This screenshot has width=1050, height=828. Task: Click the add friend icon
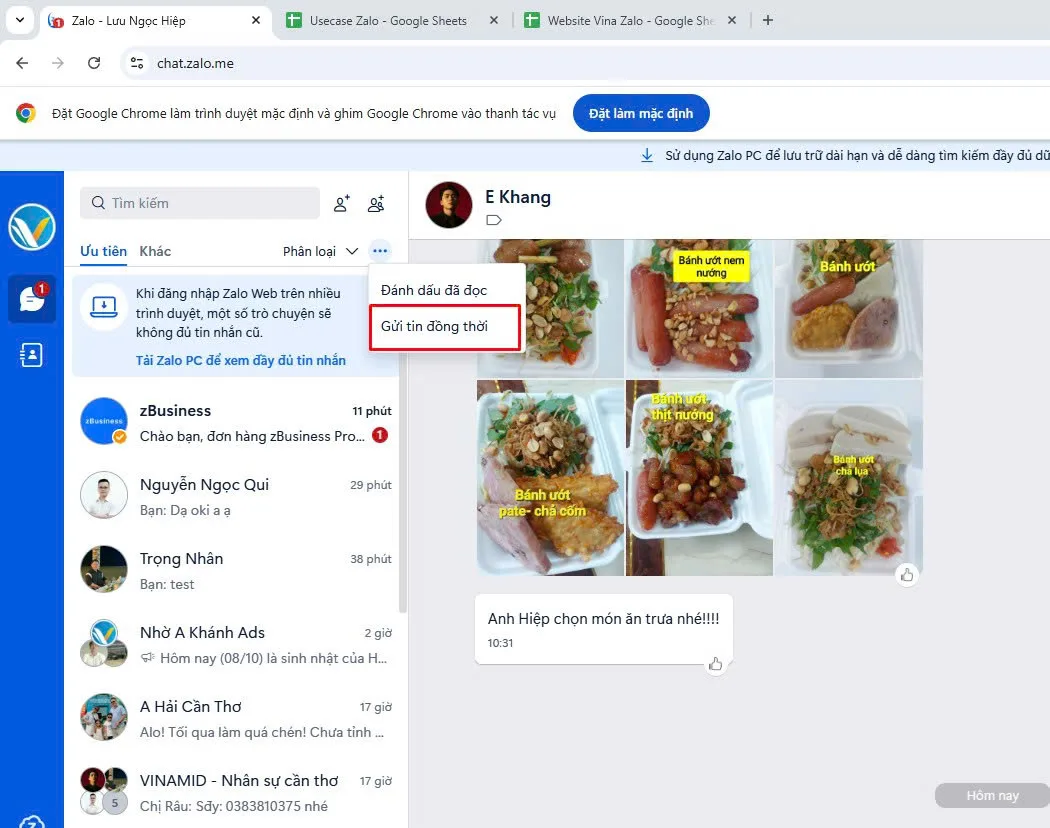[342, 204]
